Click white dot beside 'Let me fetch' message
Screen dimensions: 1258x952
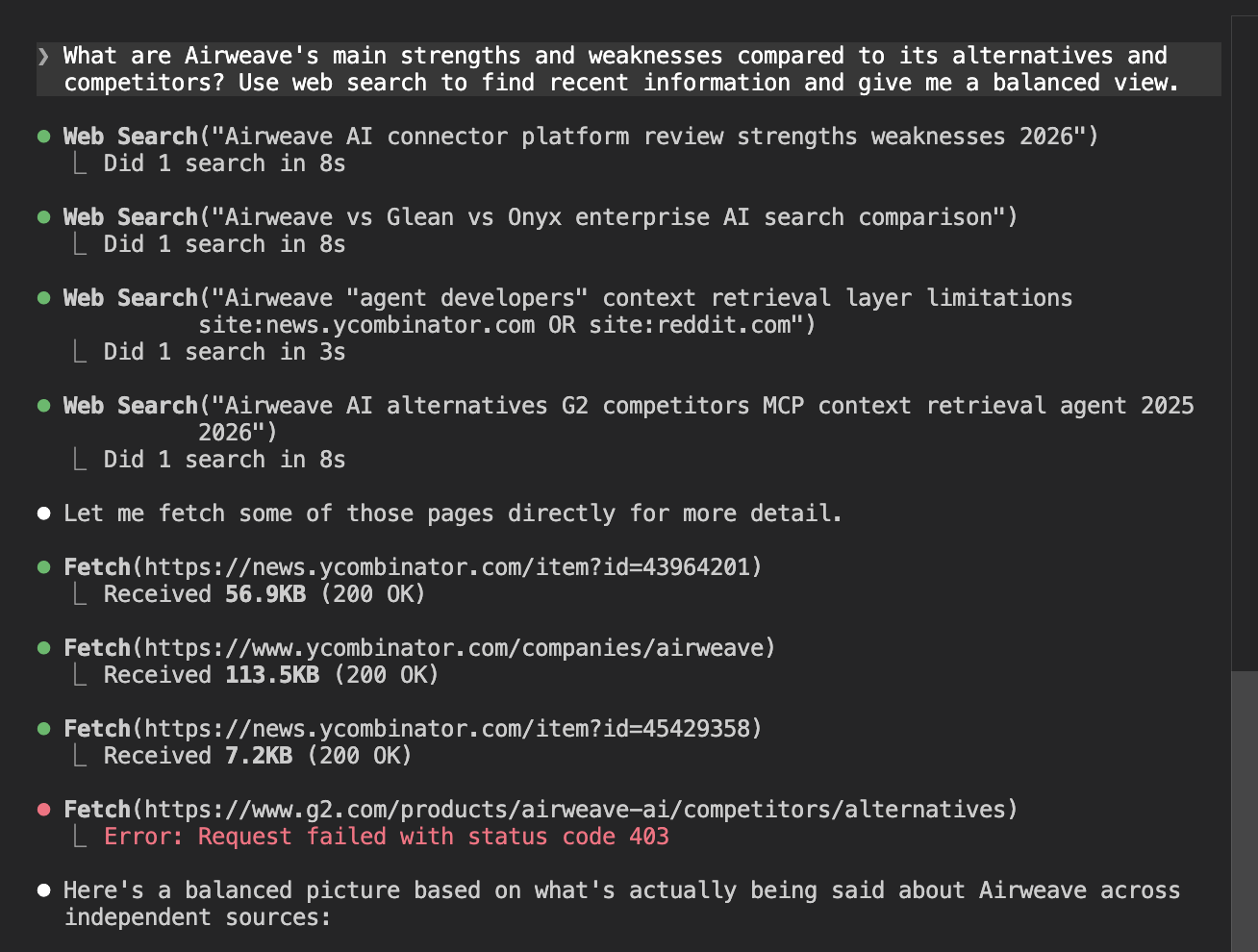[43, 514]
